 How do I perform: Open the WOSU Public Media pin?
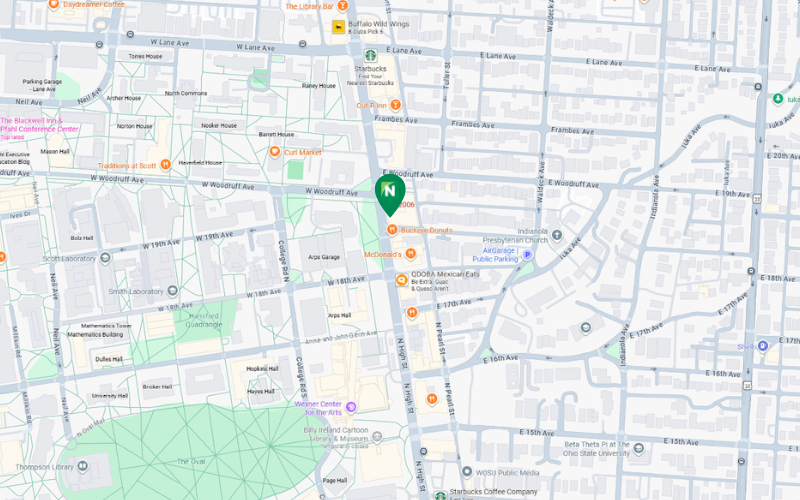tap(466, 471)
